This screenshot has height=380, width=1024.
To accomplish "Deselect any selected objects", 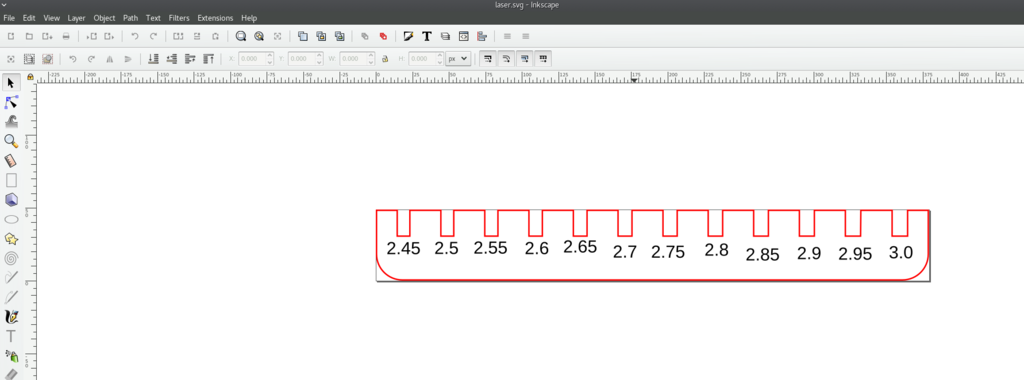I will 48,59.
